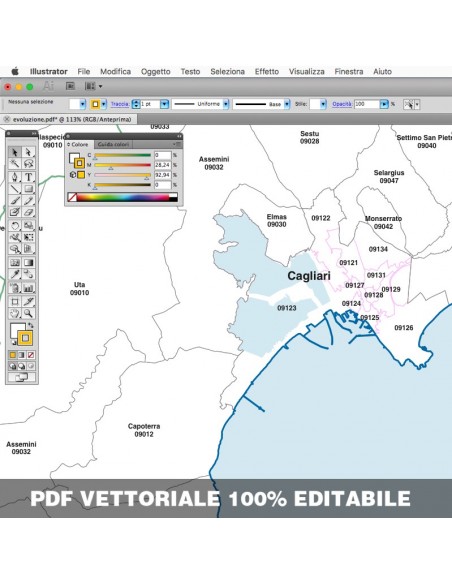The image size is (452, 584).
Task: Toggle None fill mode in toolbox
Action: [31, 355]
